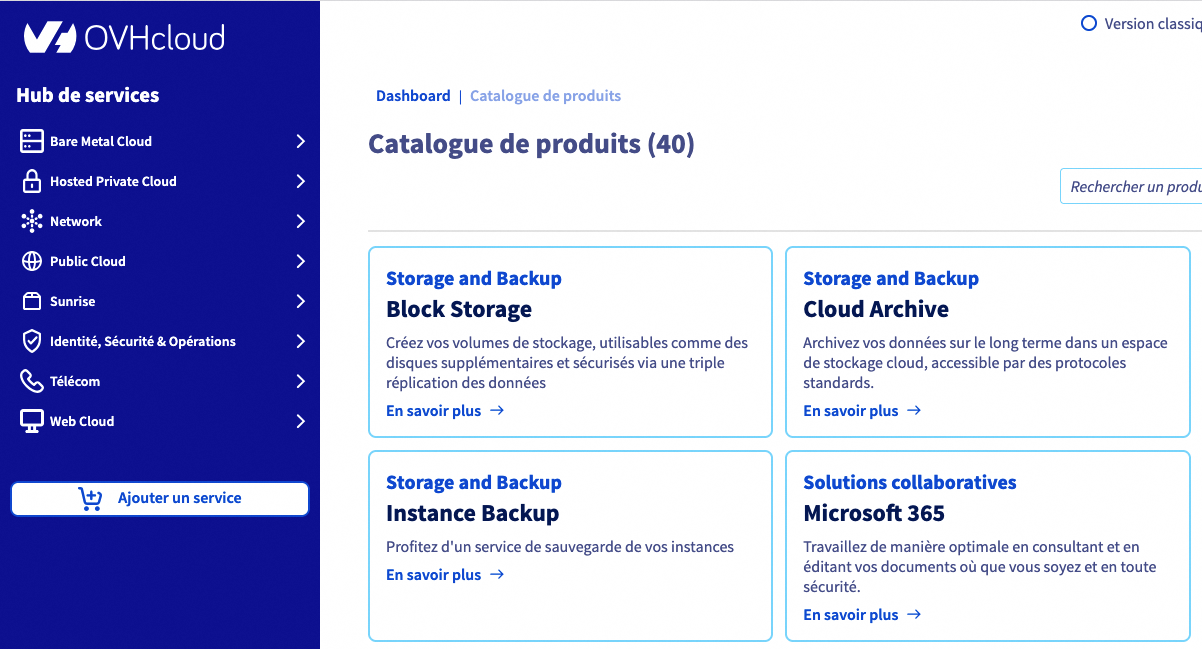Go to Dashboard breadcrumb link
Screen dimensions: 1202x649
[x=413, y=96]
